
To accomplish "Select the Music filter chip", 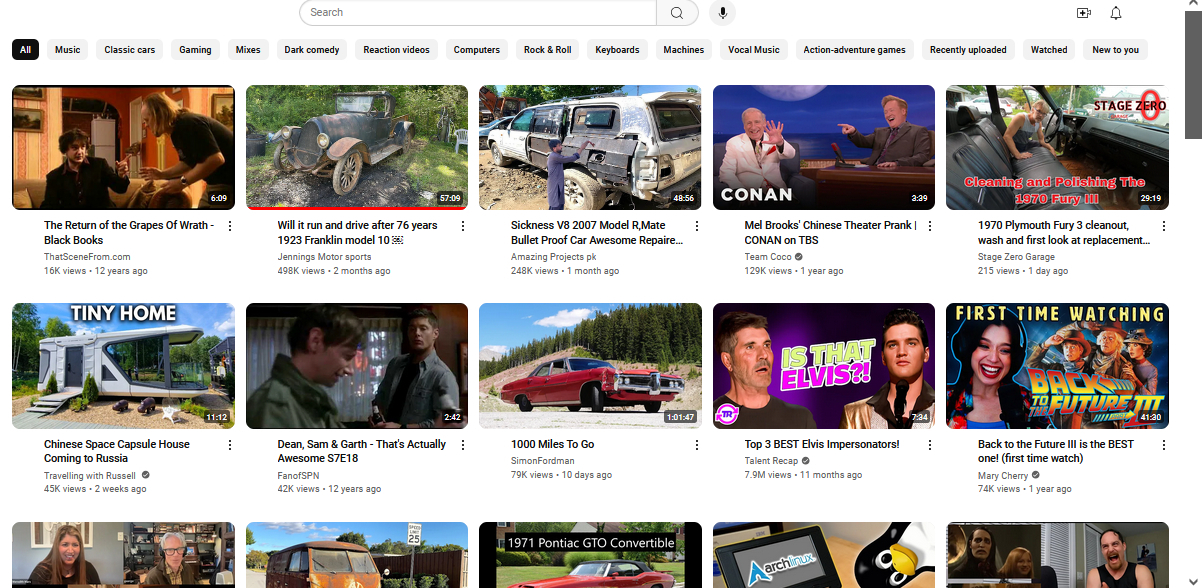I will 67,50.
